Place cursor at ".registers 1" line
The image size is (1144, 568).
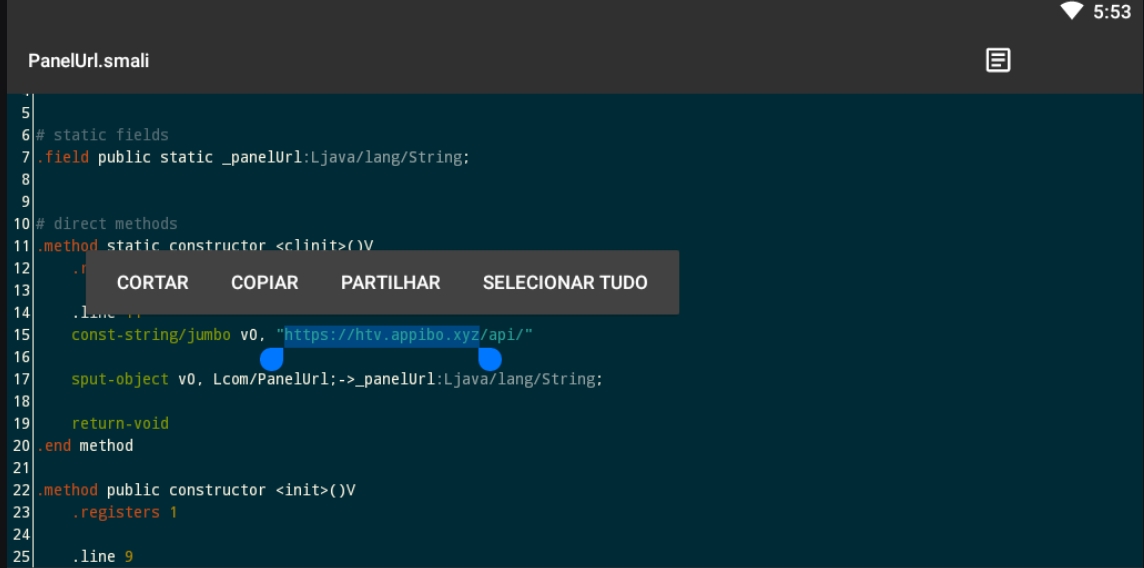coord(124,512)
